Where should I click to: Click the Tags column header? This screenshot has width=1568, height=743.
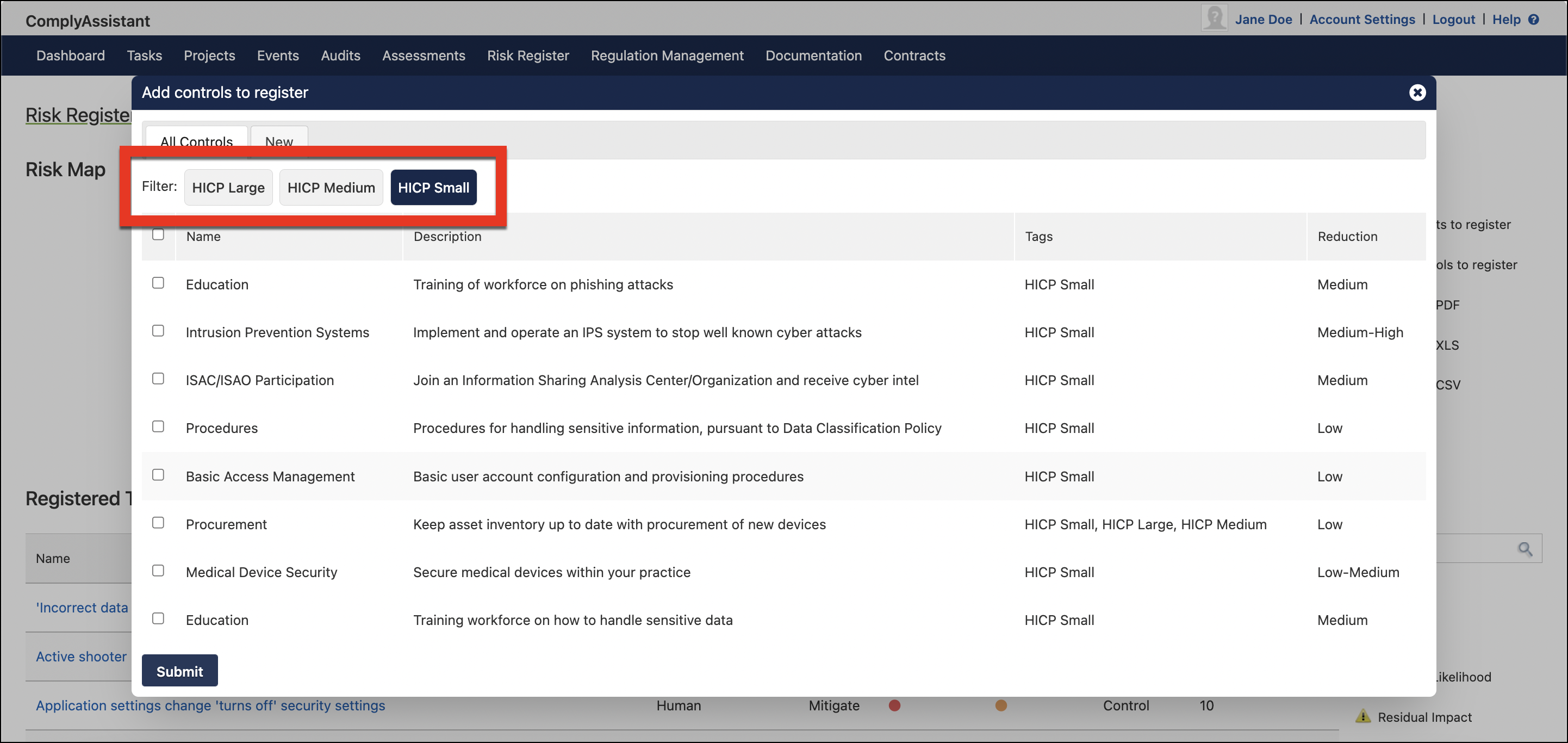(x=1038, y=236)
